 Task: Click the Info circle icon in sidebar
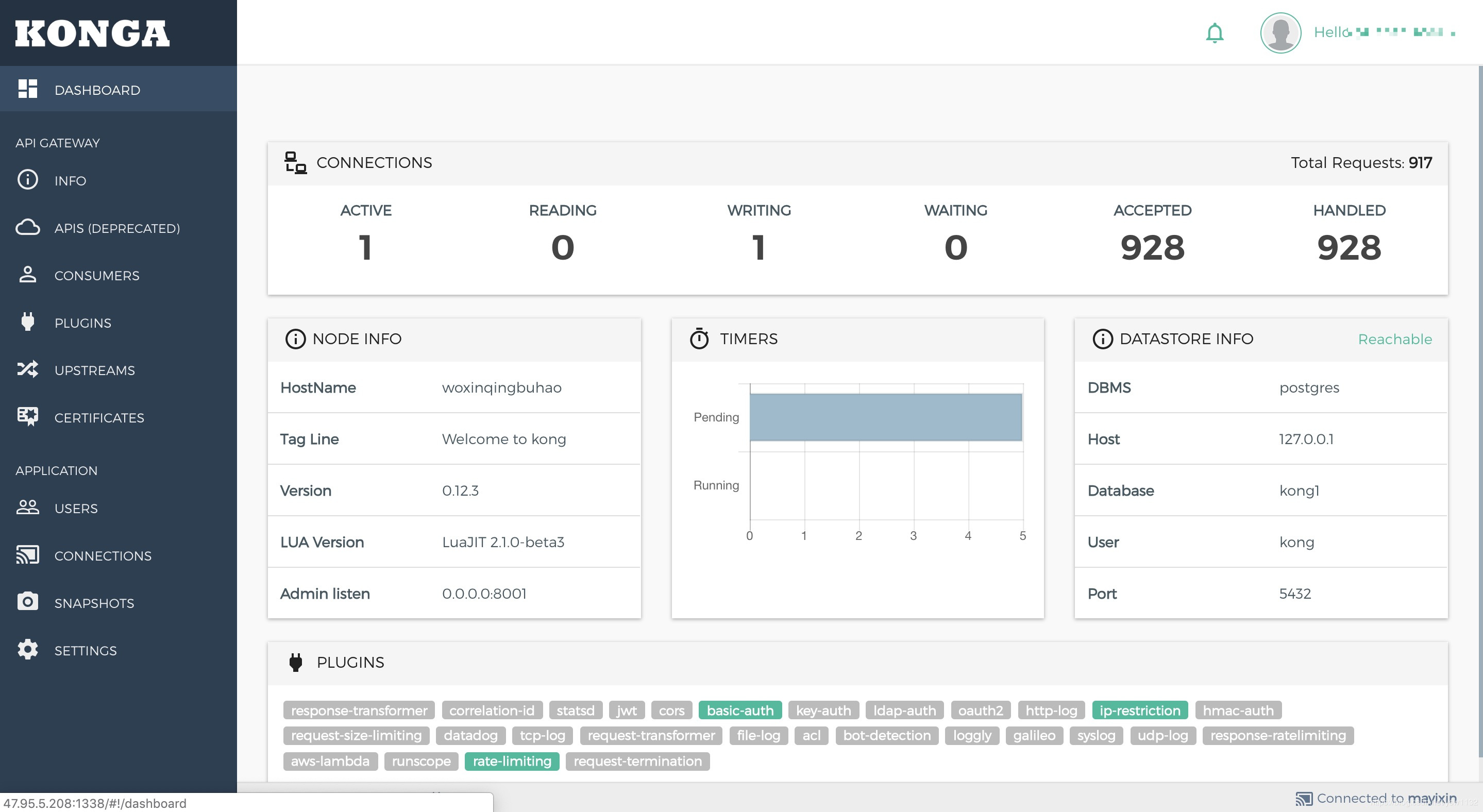click(x=28, y=180)
